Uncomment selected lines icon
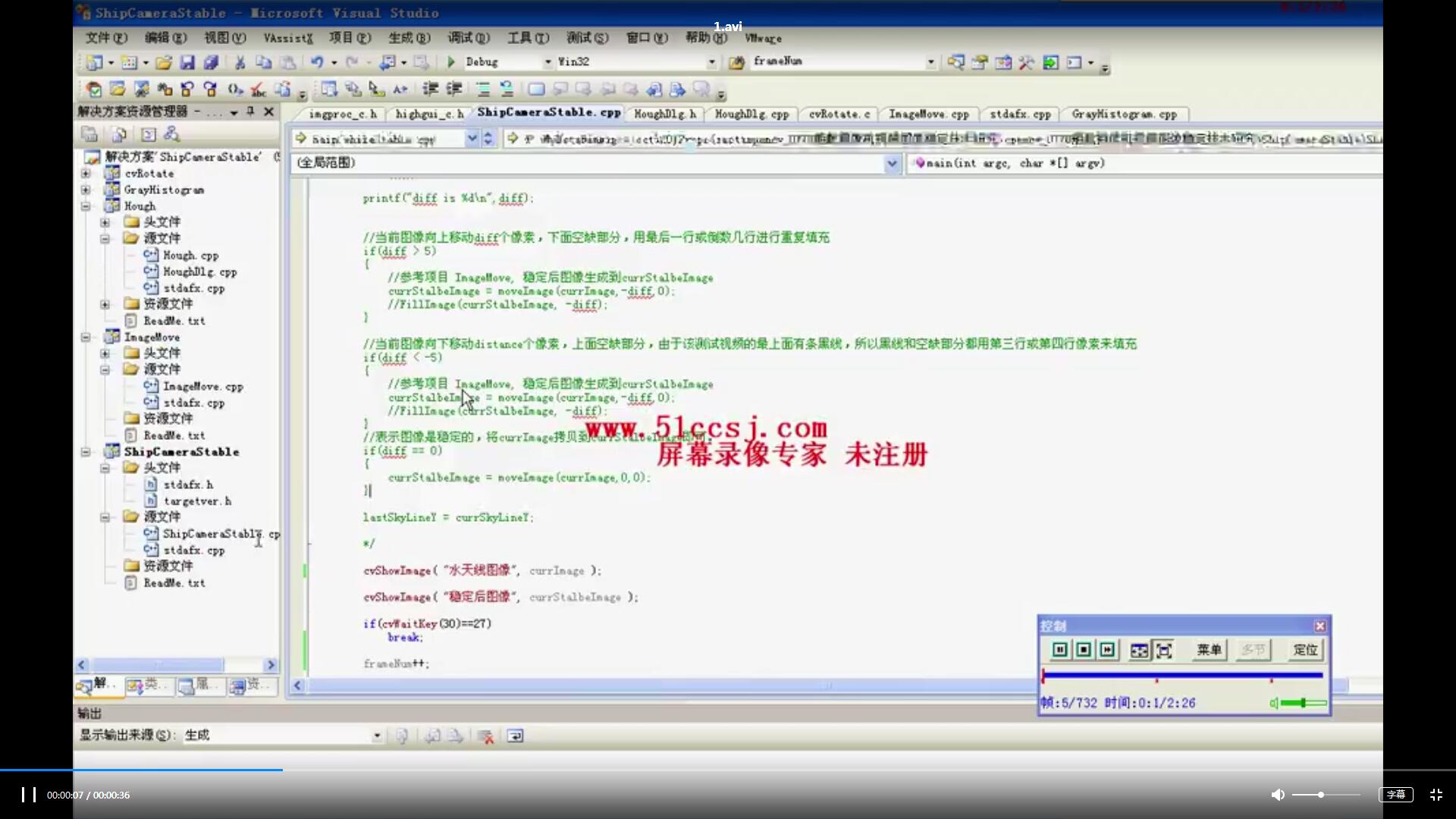 507,89
